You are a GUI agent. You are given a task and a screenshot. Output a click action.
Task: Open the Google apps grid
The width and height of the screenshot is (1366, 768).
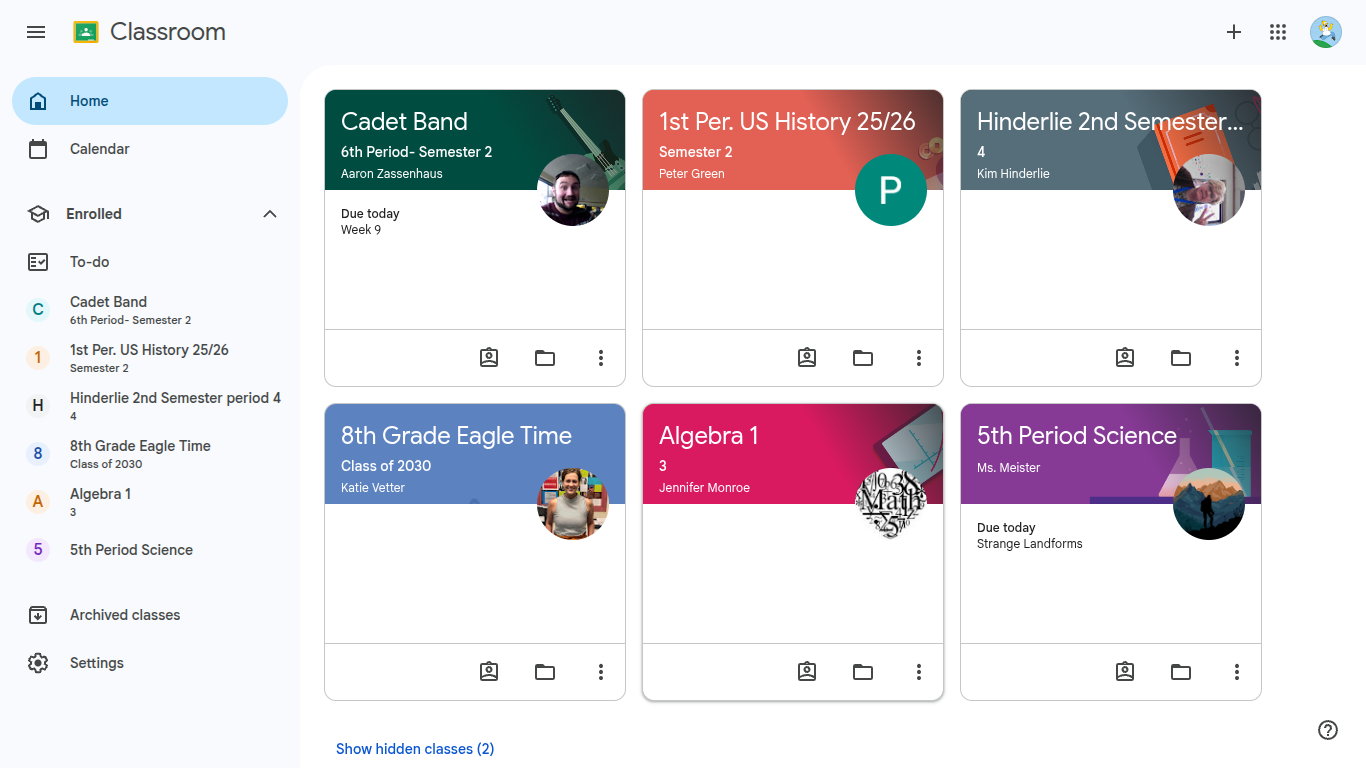pos(1278,32)
